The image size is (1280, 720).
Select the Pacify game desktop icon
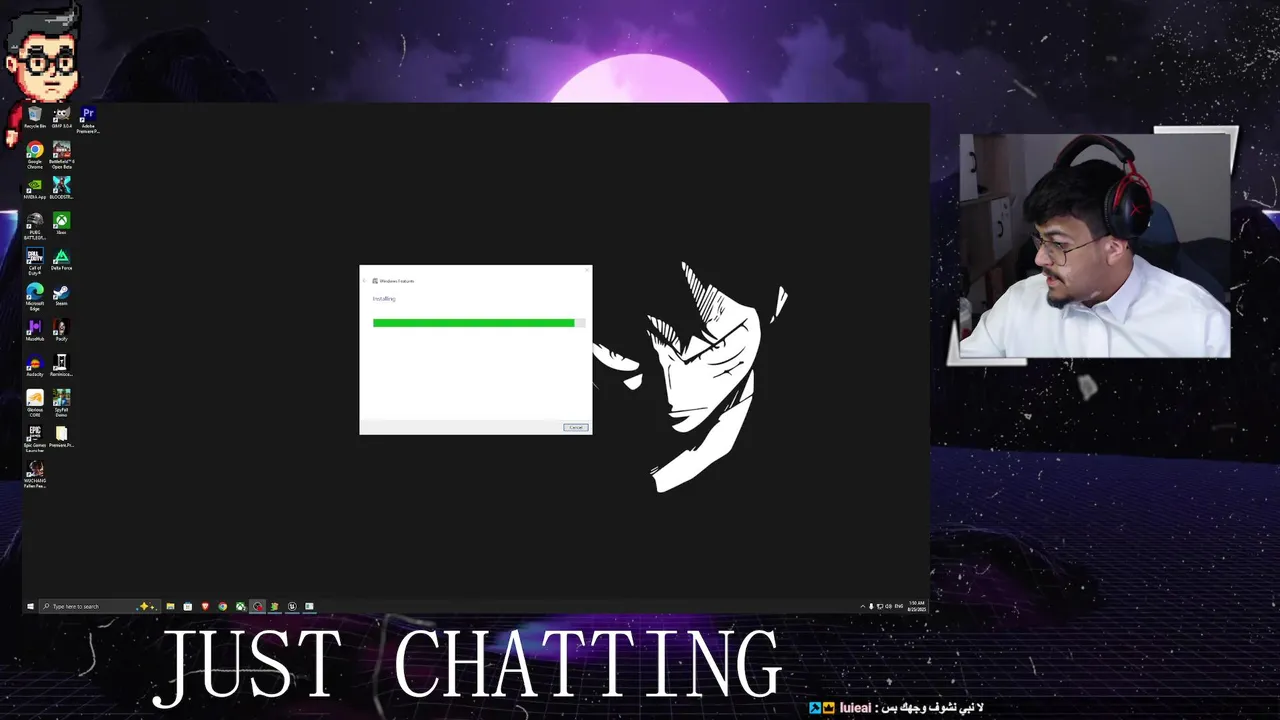[x=62, y=331]
